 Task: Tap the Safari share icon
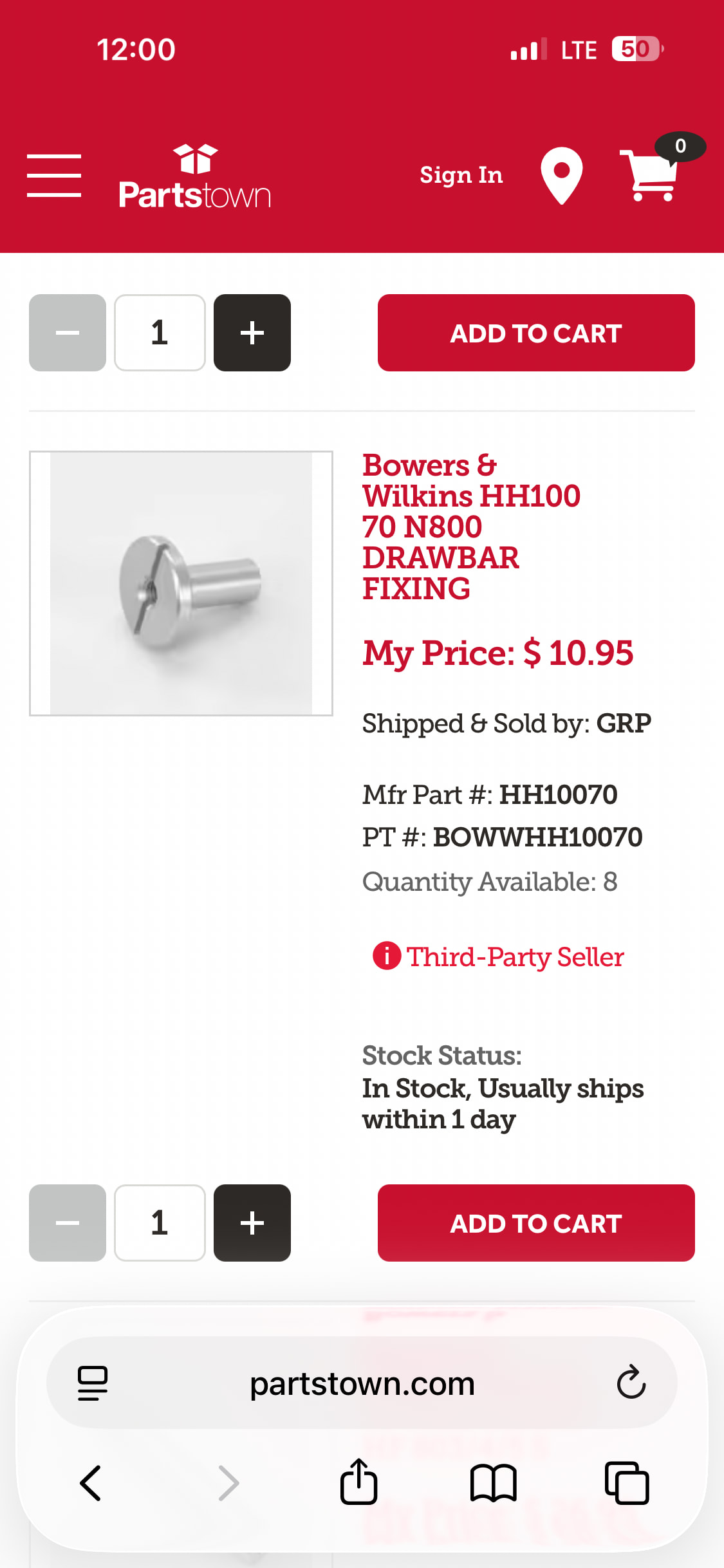click(358, 1482)
